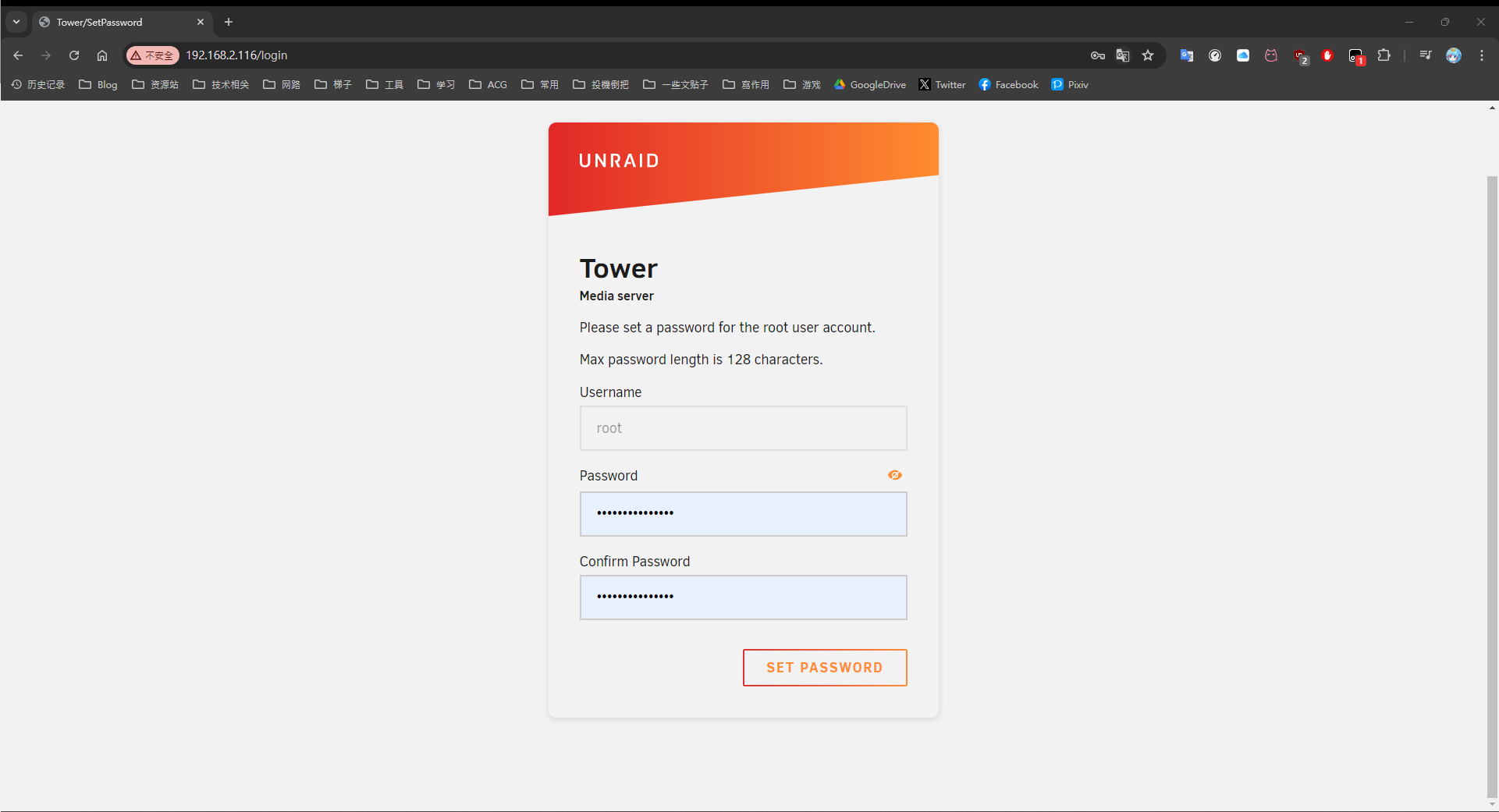1499x812 pixels.
Task: Open a new tab with the plus button
Action: click(x=229, y=22)
